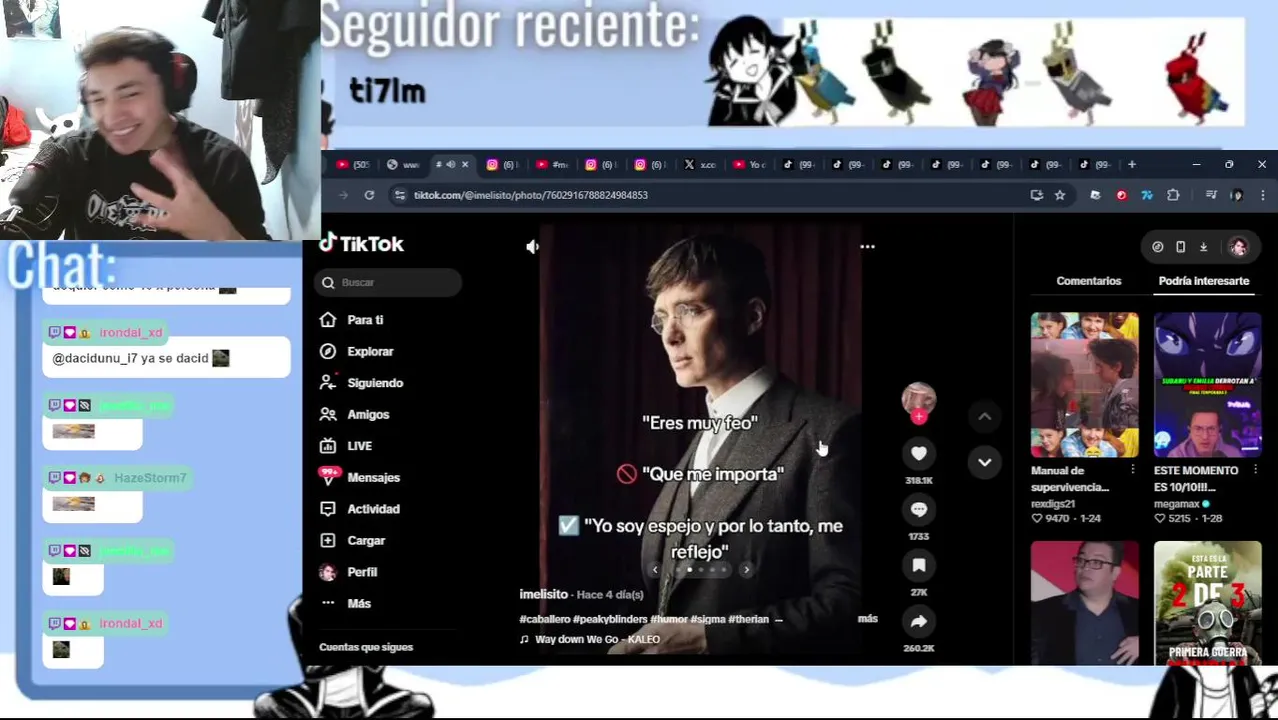Click the 318.1K like count
The height and width of the screenshot is (720, 1278).
click(918, 481)
